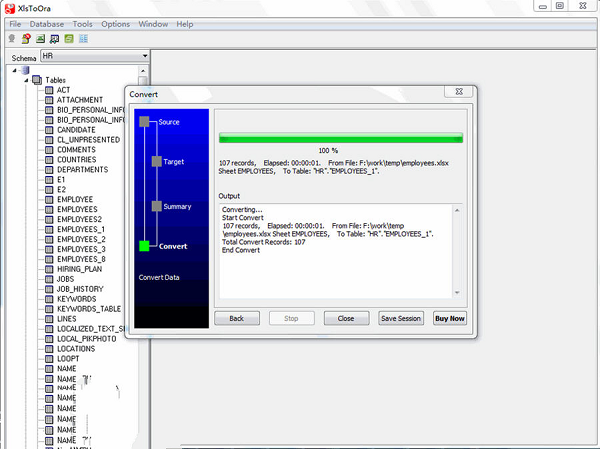Select the Target step square
Image resolution: width=600 pixels, height=449 pixels.
(156, 161)
